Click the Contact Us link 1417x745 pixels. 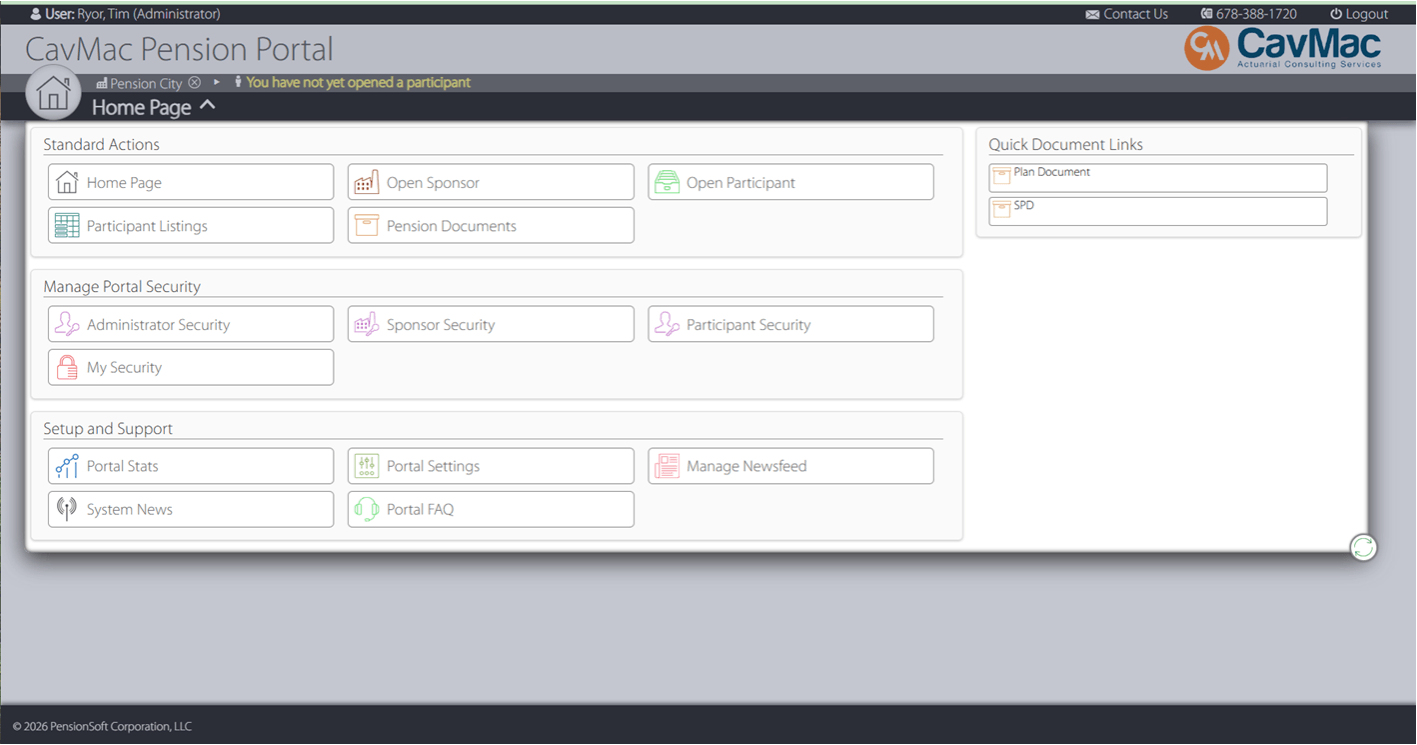pyautogui.click(x=1135, y=14)
